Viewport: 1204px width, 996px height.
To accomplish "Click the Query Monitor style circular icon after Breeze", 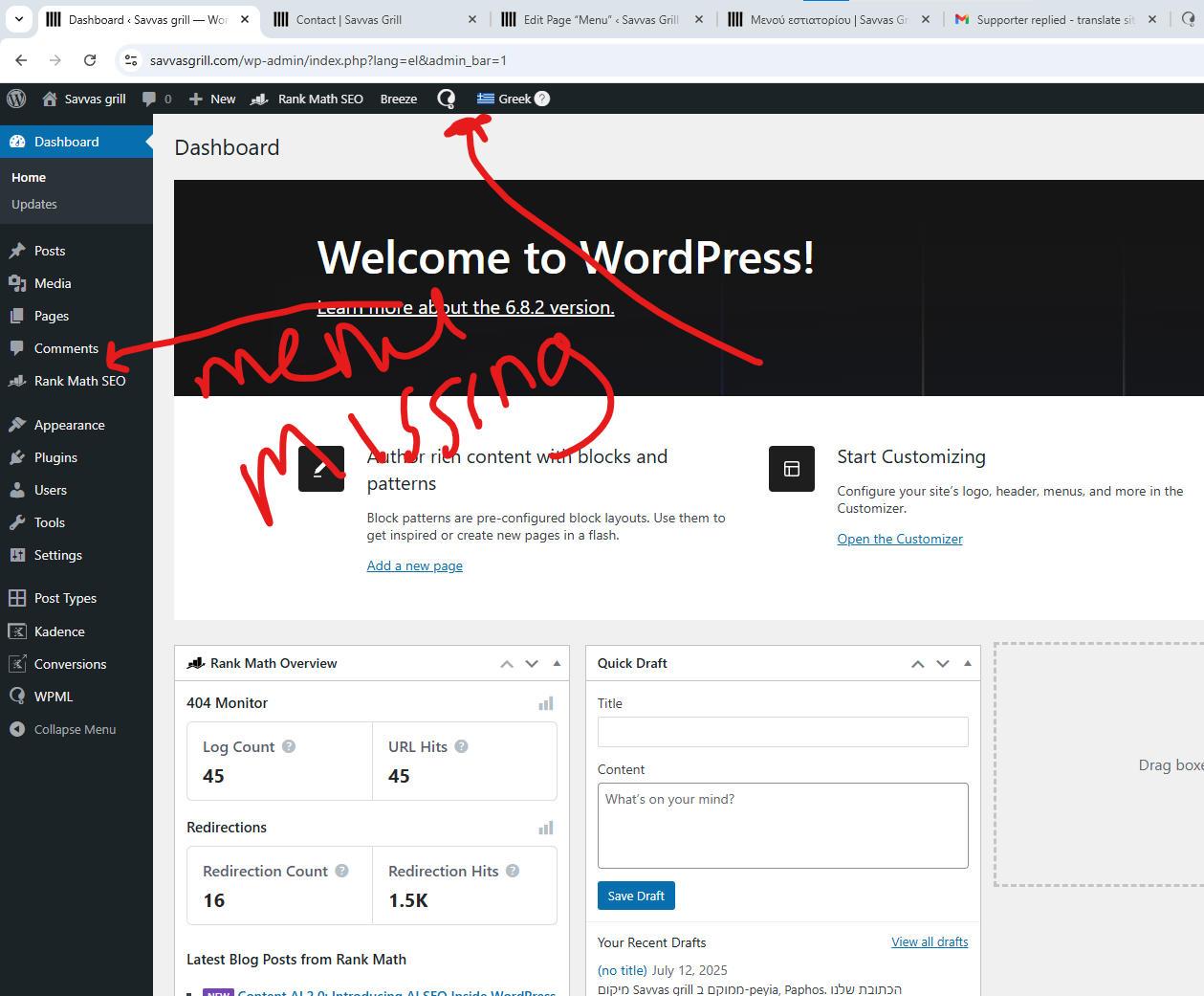I will [446, 99].
